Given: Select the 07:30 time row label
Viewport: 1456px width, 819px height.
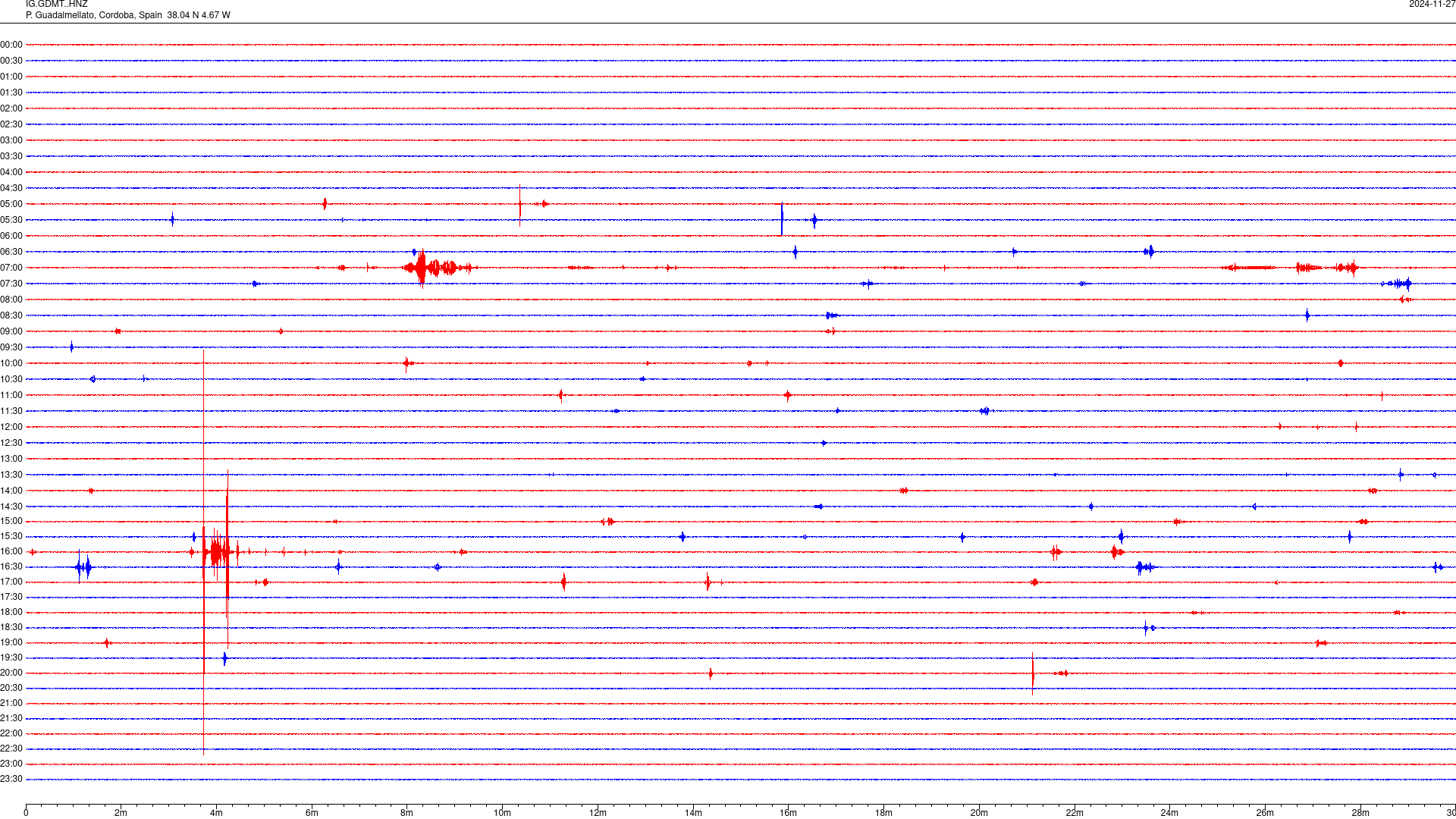Looking at the screenshot, I should pos(11,284).
